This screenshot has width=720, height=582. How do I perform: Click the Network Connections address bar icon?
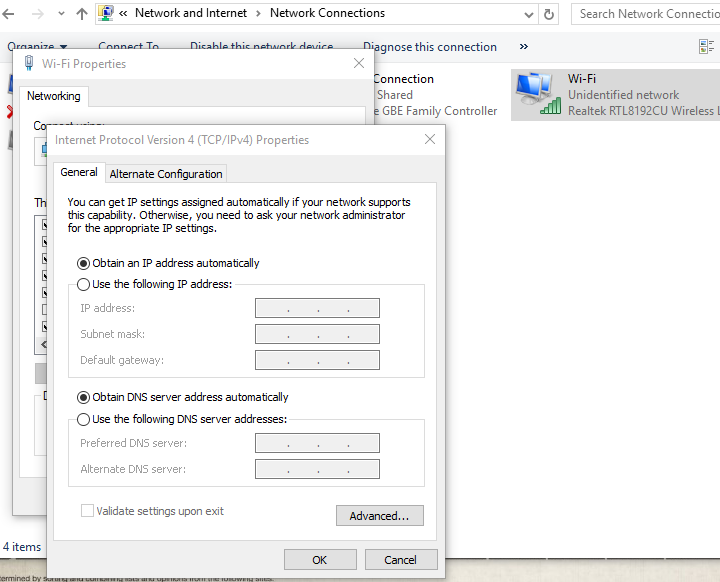tap(106, 13)
